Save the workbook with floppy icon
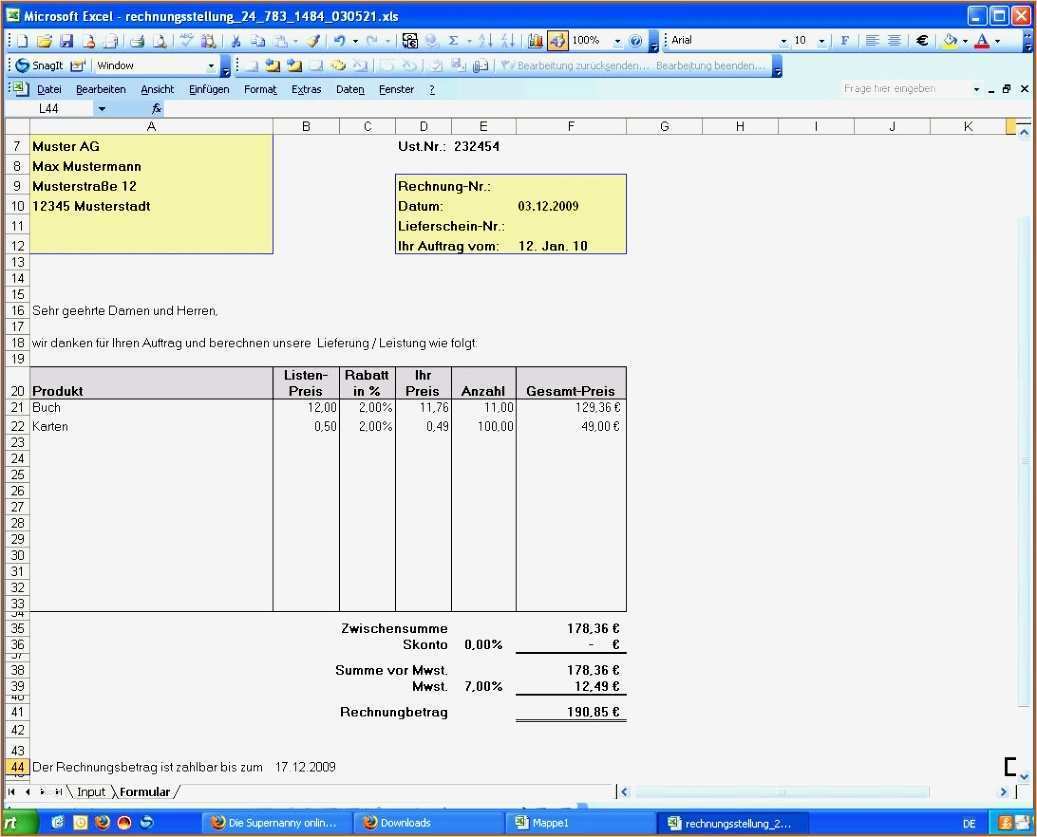The width and height of the screenshot is (1037, 837). 66,41
